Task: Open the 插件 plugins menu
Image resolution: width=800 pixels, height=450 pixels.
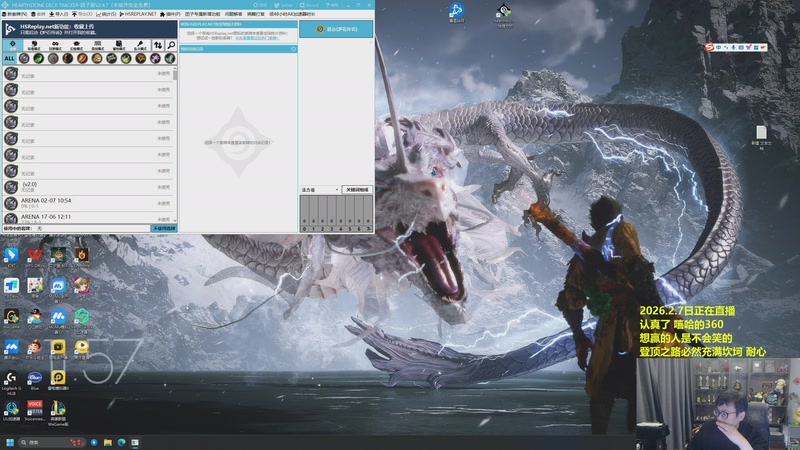Action: point(170,14)
